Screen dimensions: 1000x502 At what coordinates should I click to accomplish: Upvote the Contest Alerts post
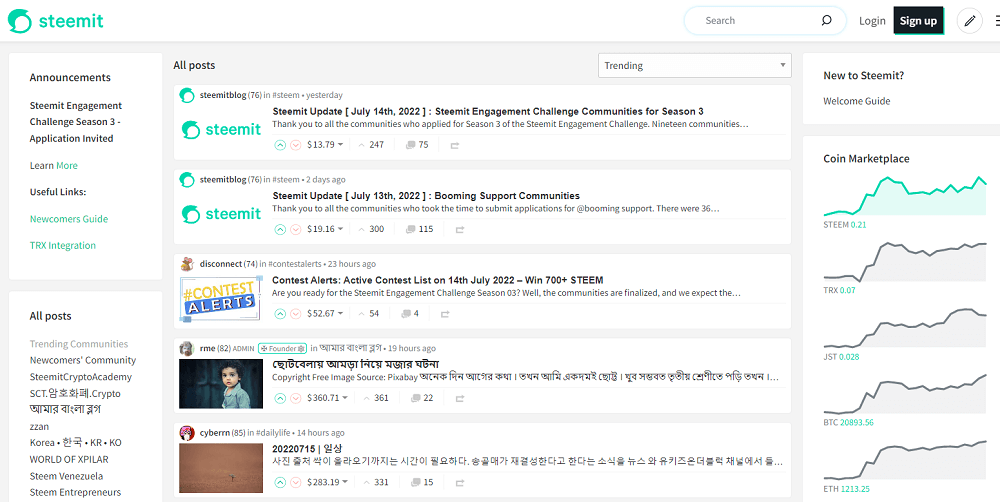pos(280,313)
